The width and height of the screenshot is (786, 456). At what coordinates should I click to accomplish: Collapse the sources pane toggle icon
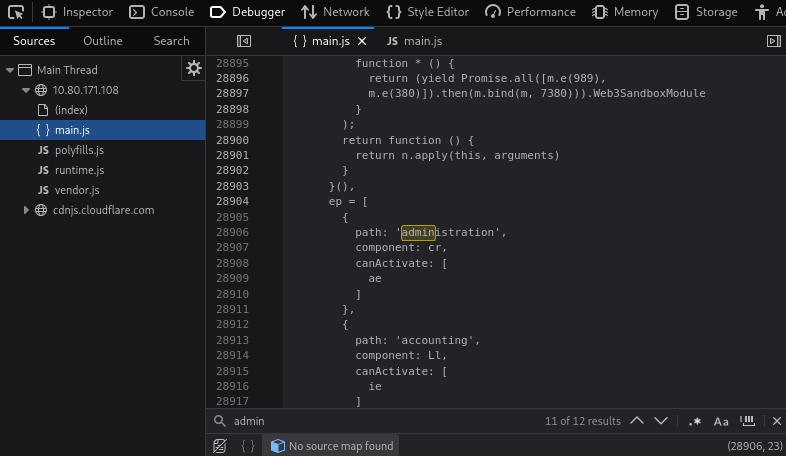(x=244, y=41)
